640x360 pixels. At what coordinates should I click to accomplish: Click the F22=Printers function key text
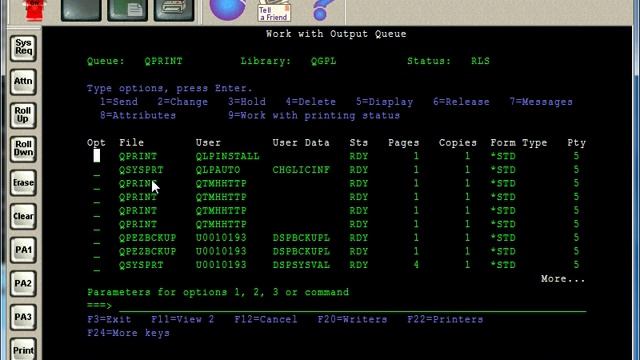[445, 320]
